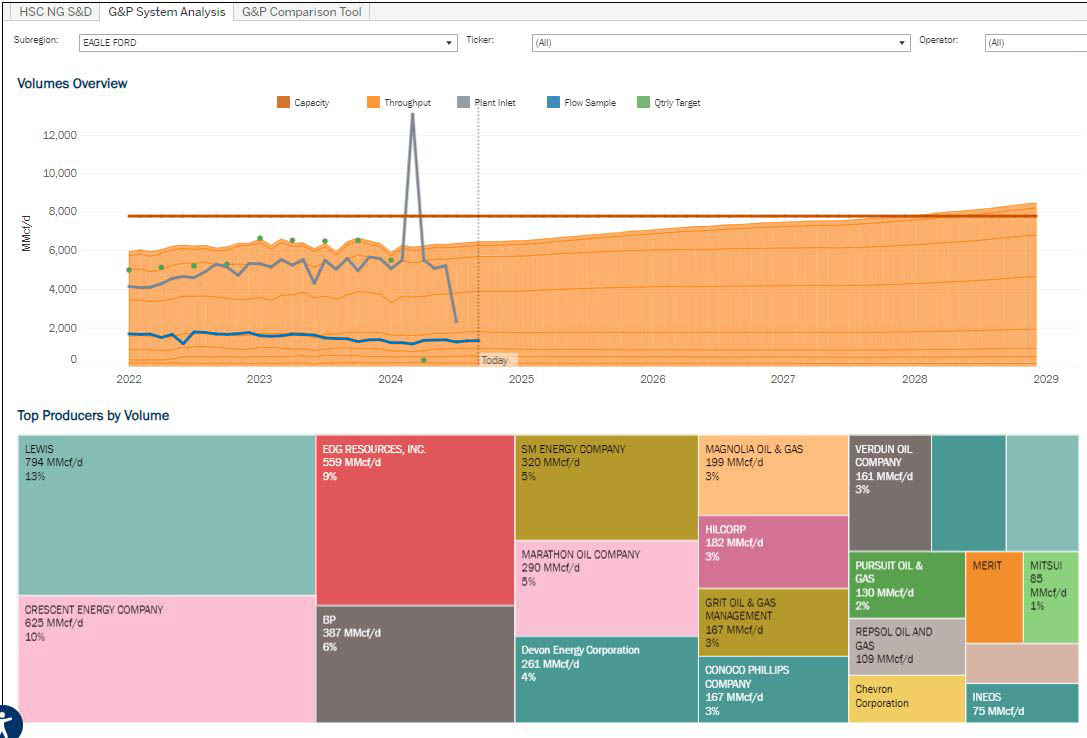Select the MERIT treemap tile
Image resolution: width=1087 pixels, height=738 pixels.
pyautogui.click(x=994, y=597)
